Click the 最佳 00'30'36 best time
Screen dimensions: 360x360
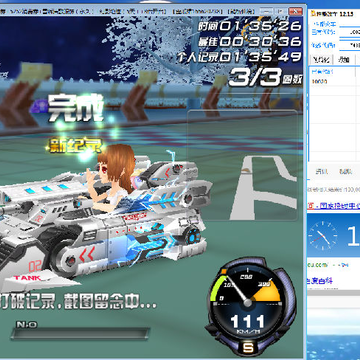(x=250, y=42)
